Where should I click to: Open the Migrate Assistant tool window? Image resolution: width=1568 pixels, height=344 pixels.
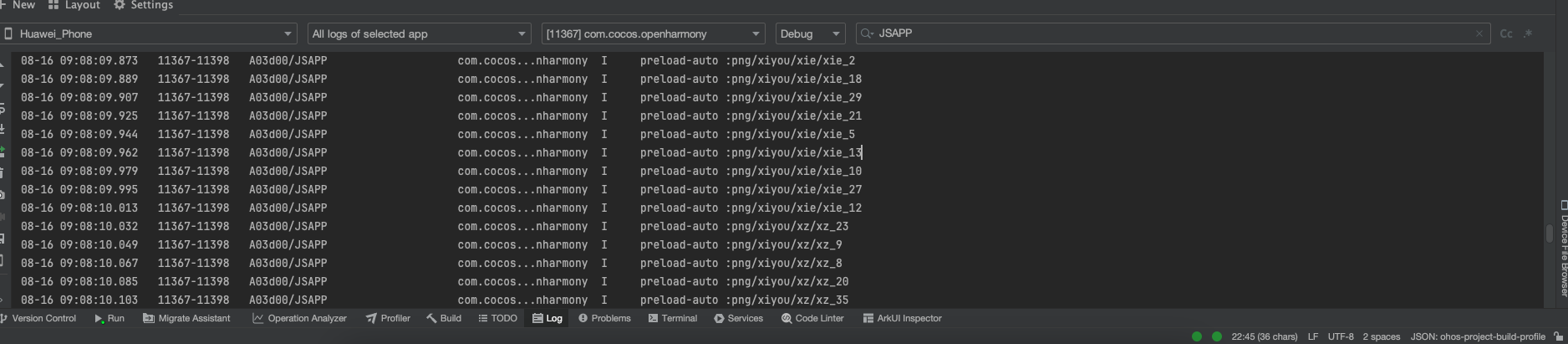(186, 318)
